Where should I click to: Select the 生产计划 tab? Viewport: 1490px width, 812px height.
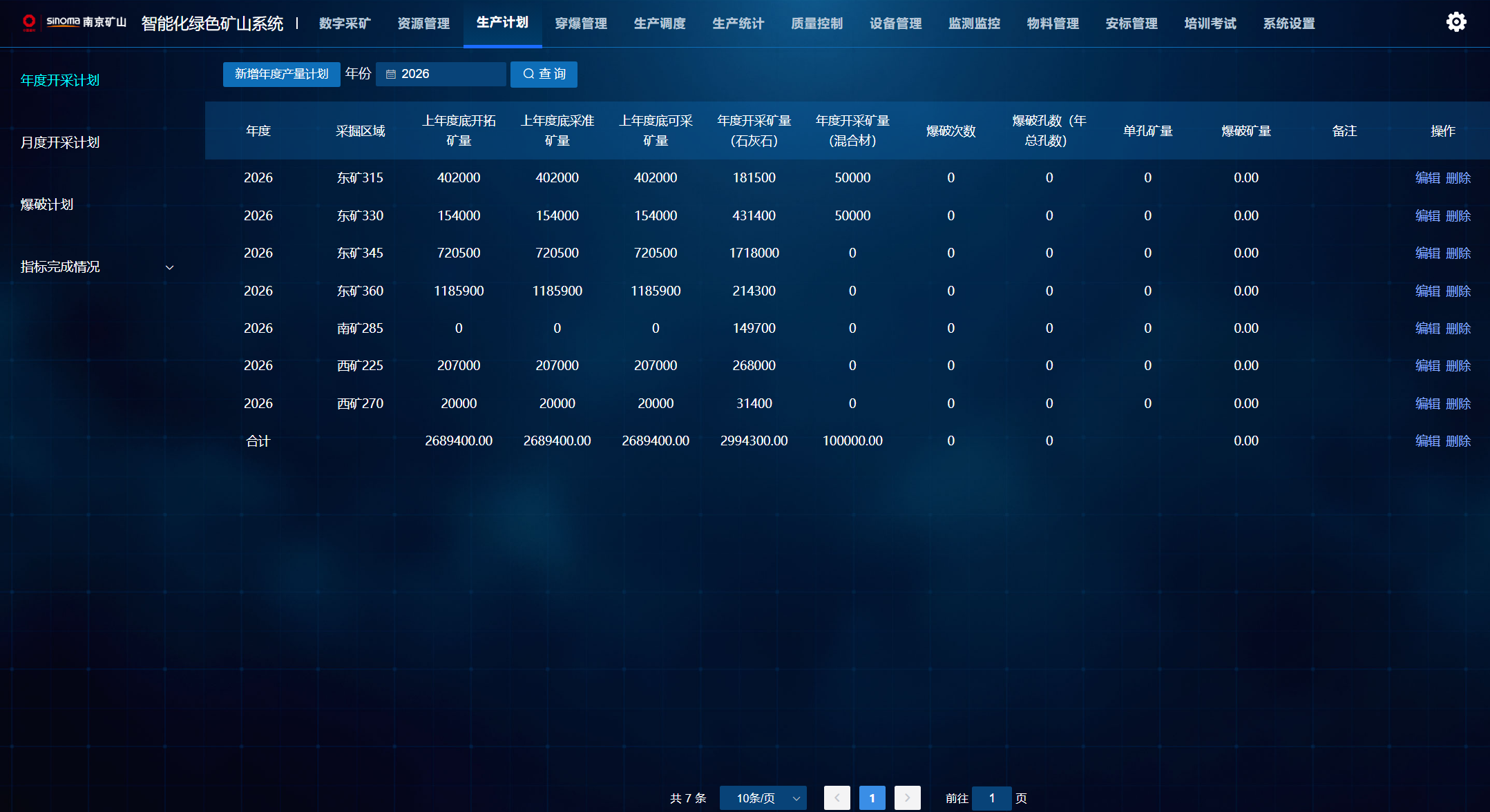[x=503, y=23]
